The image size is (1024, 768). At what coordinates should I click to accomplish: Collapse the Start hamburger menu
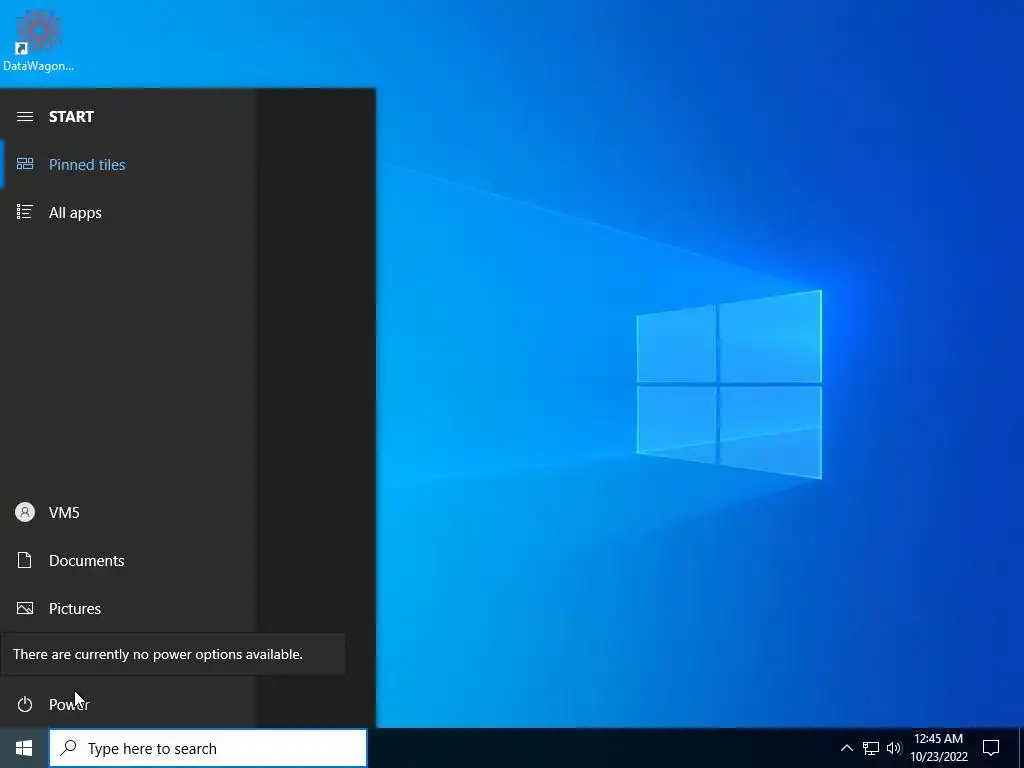(25, 117)
